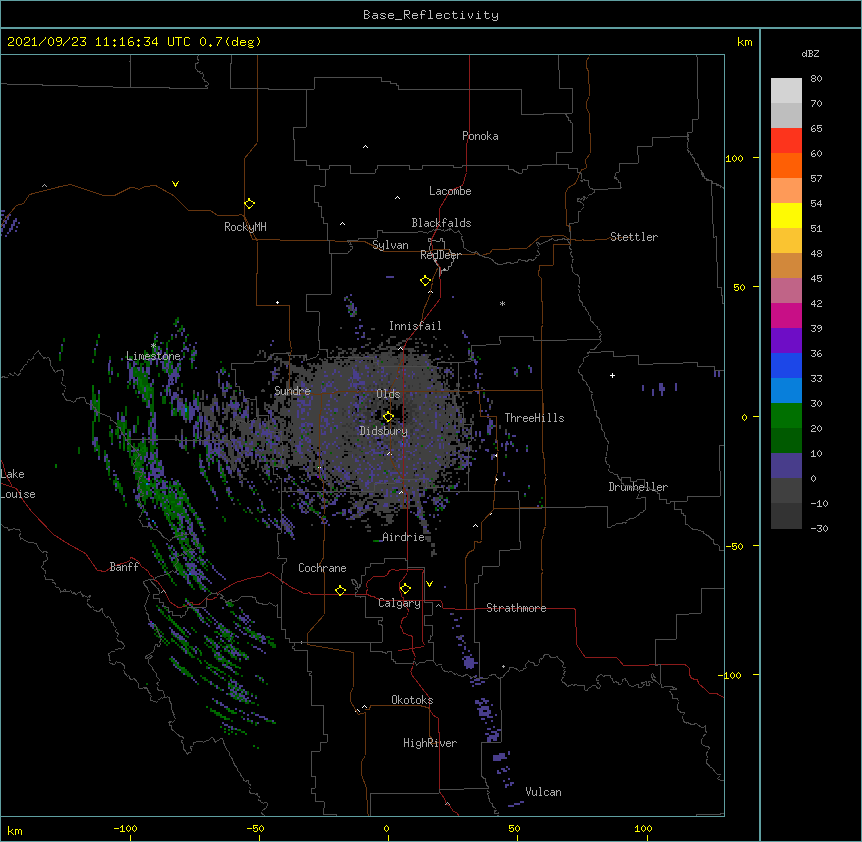The image size is (862, 842).
Task: Click the Strathmore label
Action: (x=516, y=608)
